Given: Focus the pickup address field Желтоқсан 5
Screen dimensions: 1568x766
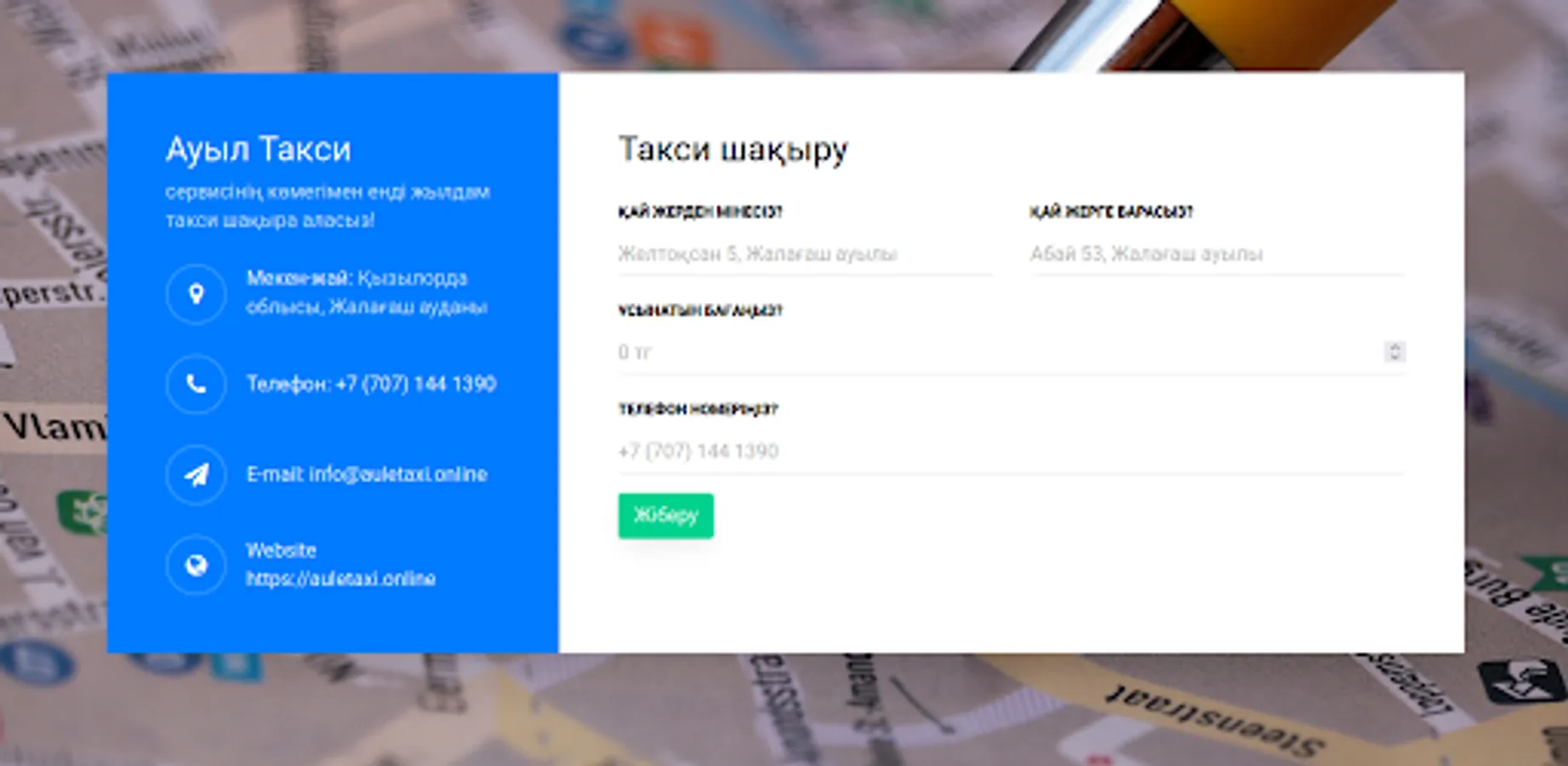Looking at the screenshot, I should point(805,254).
